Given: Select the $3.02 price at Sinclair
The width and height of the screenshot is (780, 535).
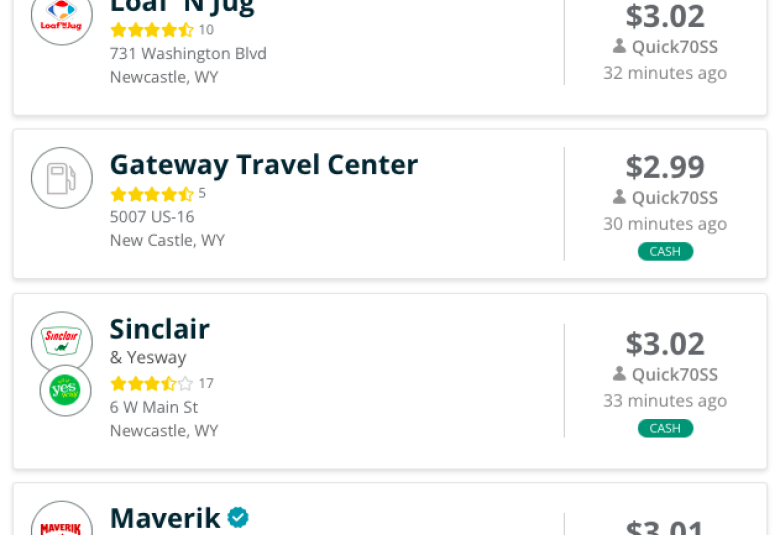Looking at the screenshot, I should 665,343.
